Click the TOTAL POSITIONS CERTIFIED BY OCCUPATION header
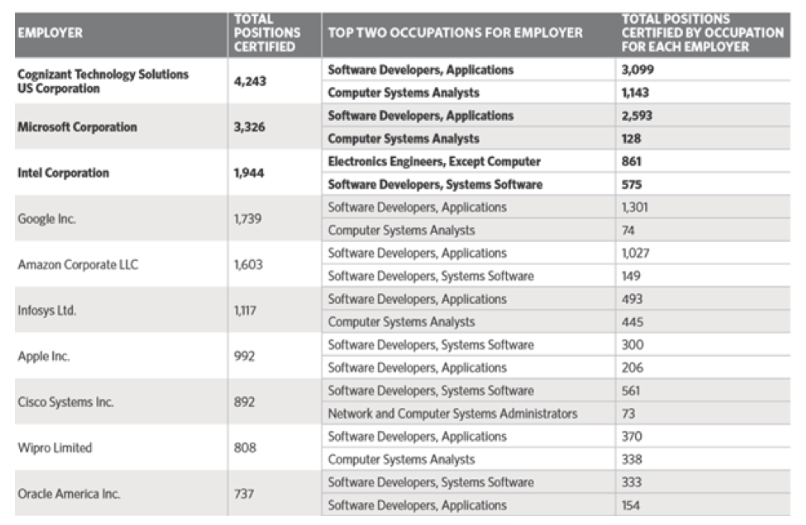Viewport: 806px width, 525px height. (x=703, y=34)
